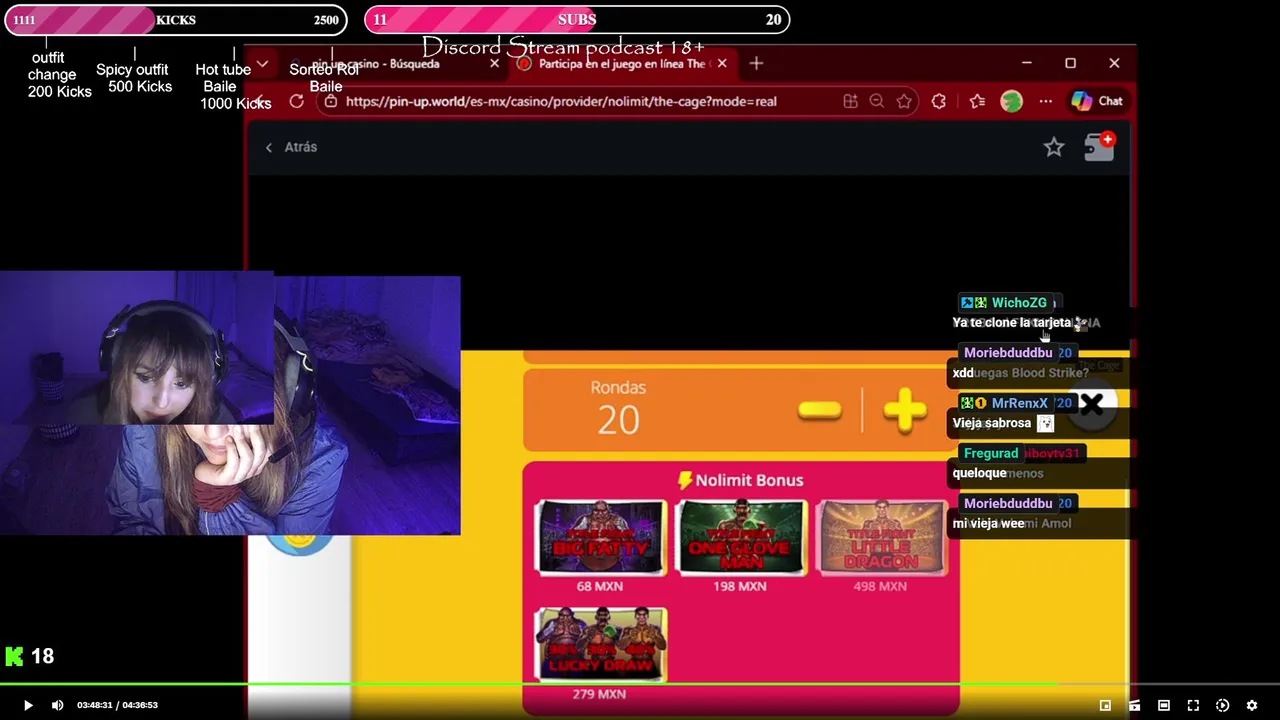Viewport: 1280px width, 720px height.
Task: Open the player settings gear
Action: tap(1251, 705)
